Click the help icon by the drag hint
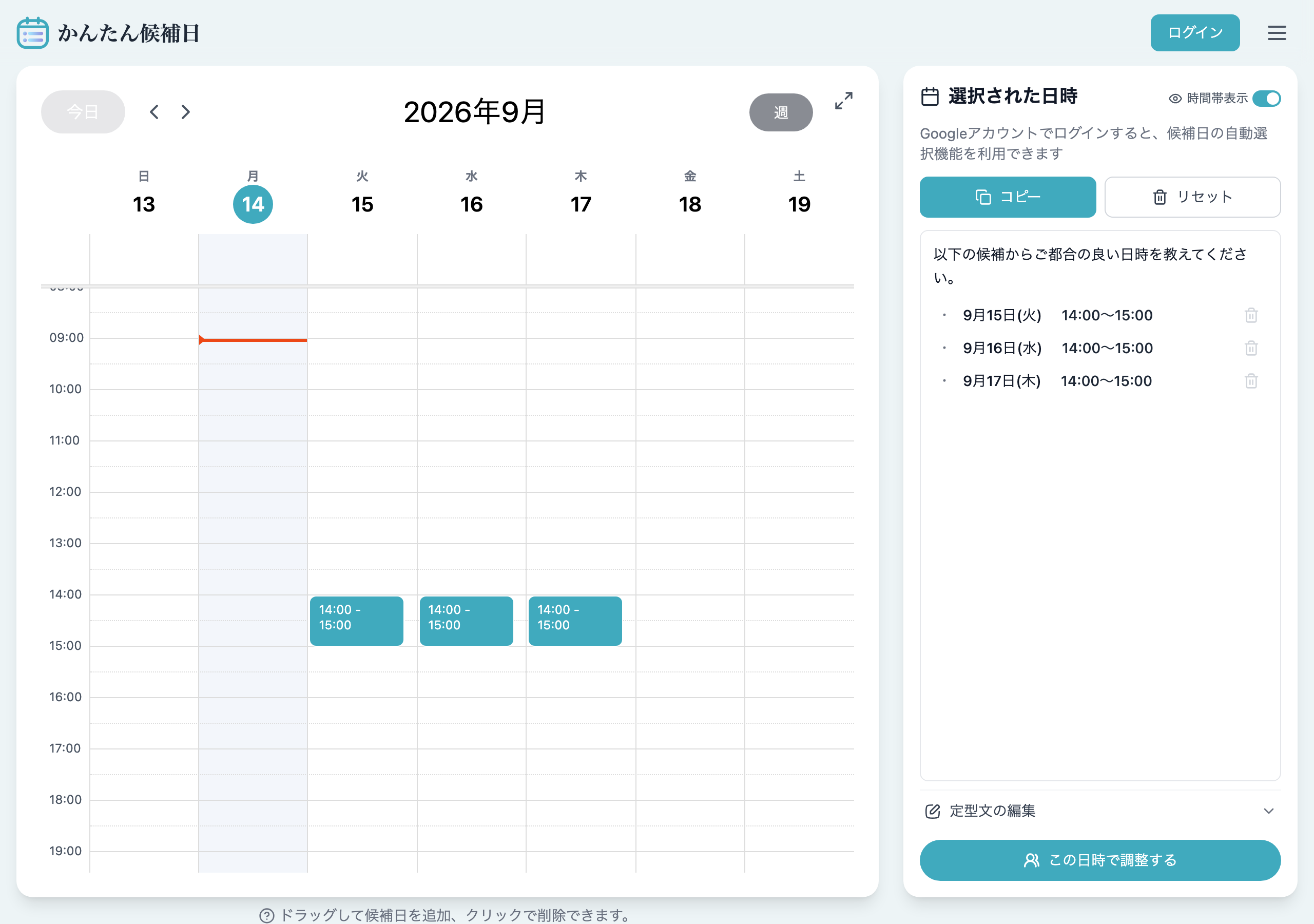This screenshot has height=924, width=1314. coord(267,915)
